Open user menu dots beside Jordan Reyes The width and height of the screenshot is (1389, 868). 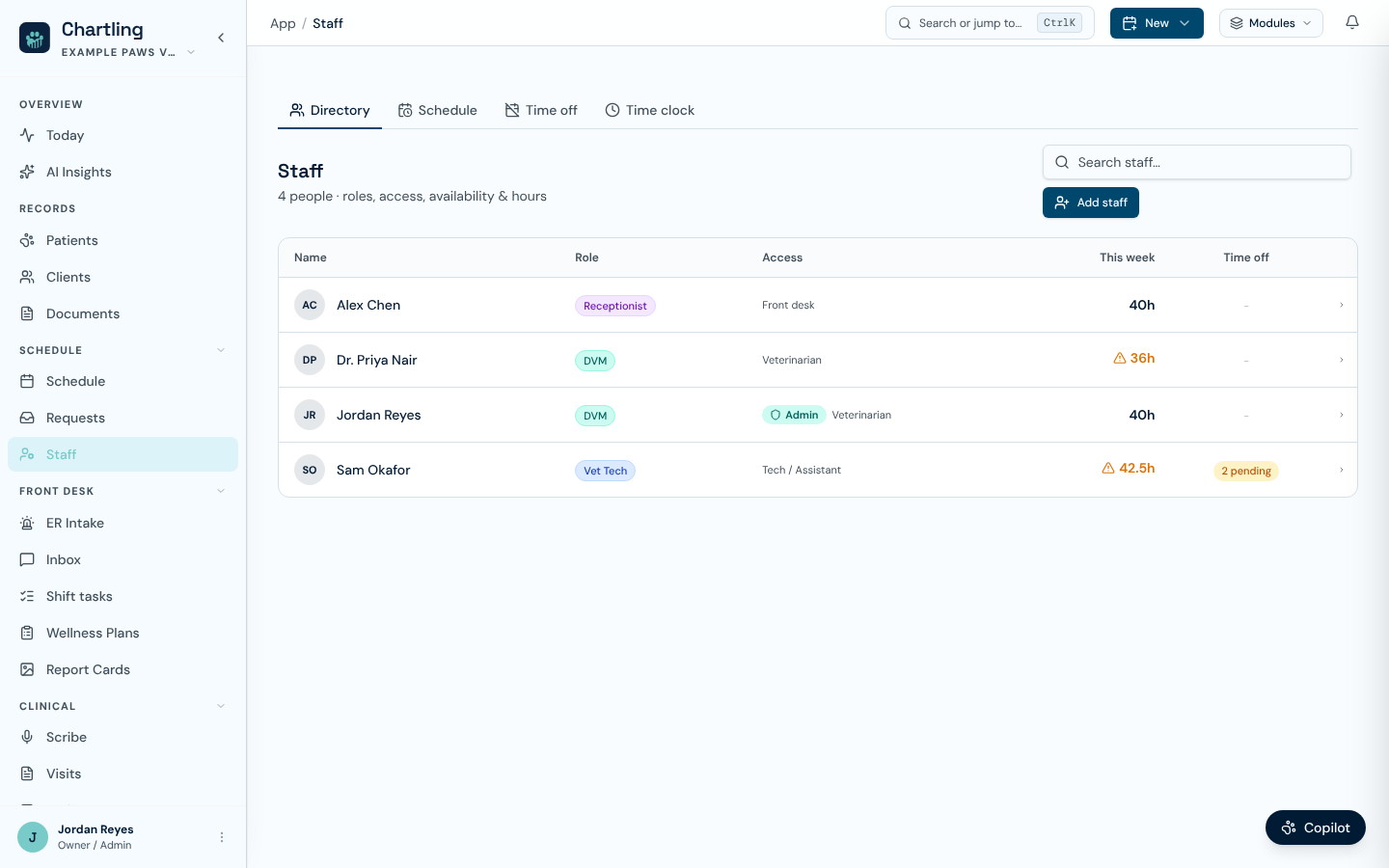(x=222, y=837)
